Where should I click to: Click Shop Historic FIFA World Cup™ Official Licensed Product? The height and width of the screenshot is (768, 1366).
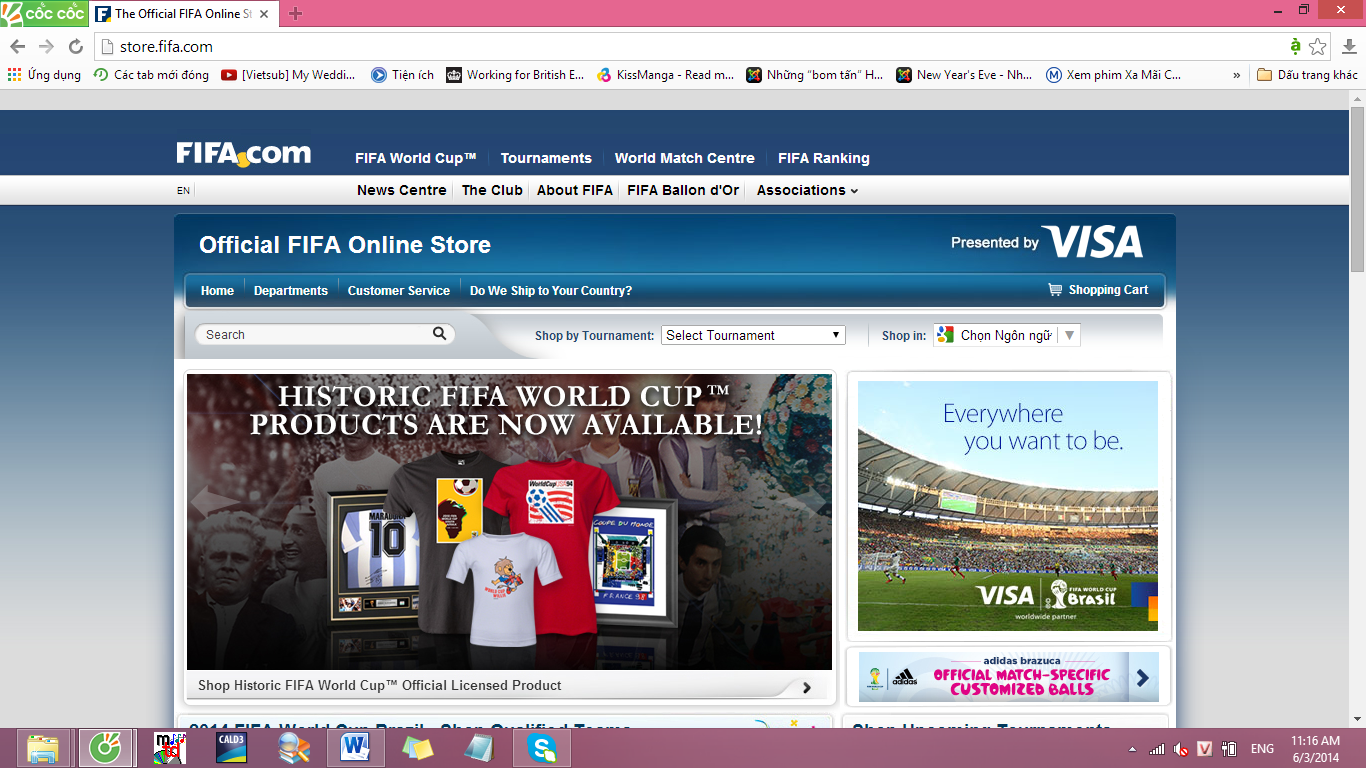click(380, 686)
